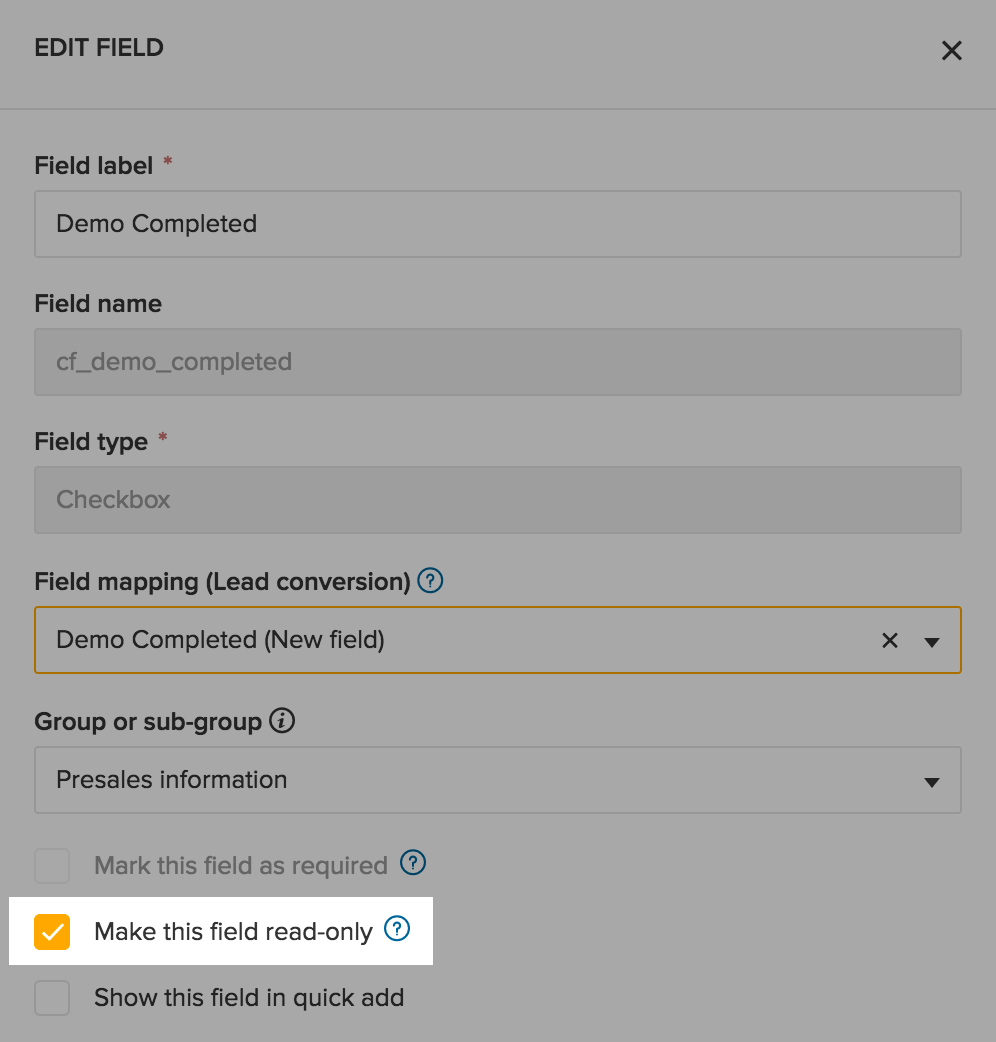Expand the Group or sub-group dropdown arrow
996x1042 pixels.
tap(932, 781)
